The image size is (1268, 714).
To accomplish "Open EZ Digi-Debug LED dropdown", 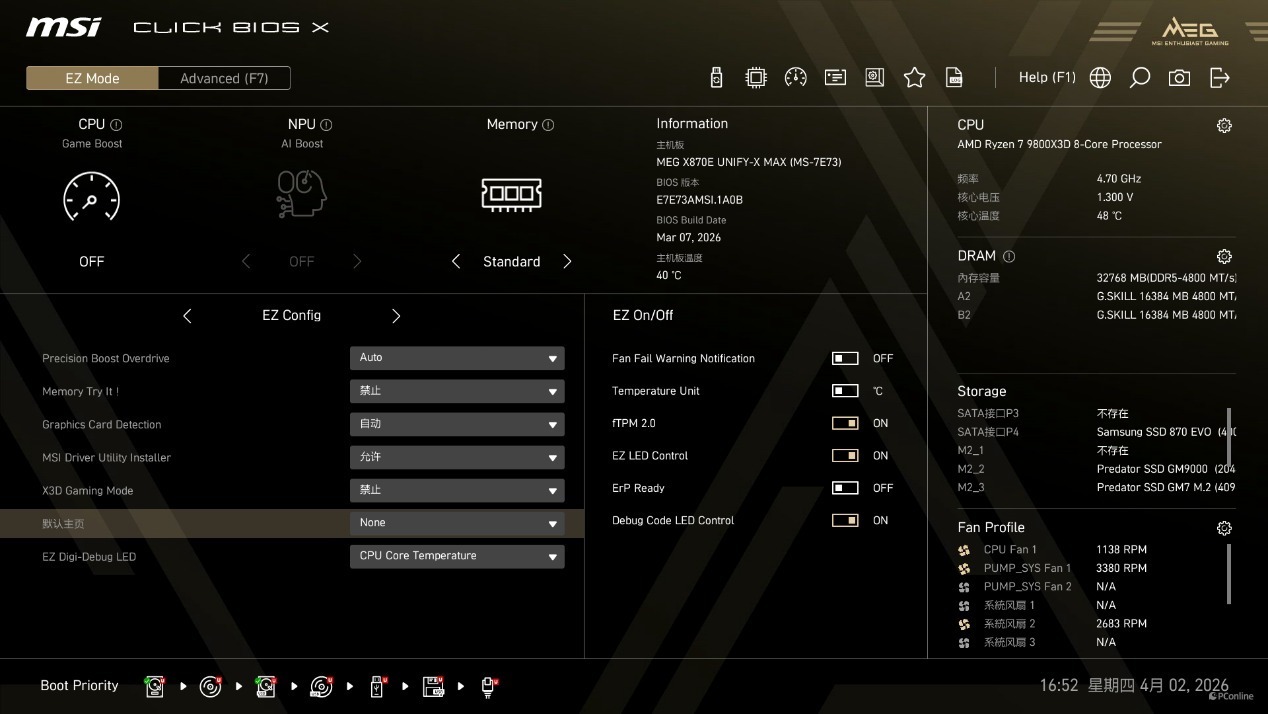I will click(457, 556).
